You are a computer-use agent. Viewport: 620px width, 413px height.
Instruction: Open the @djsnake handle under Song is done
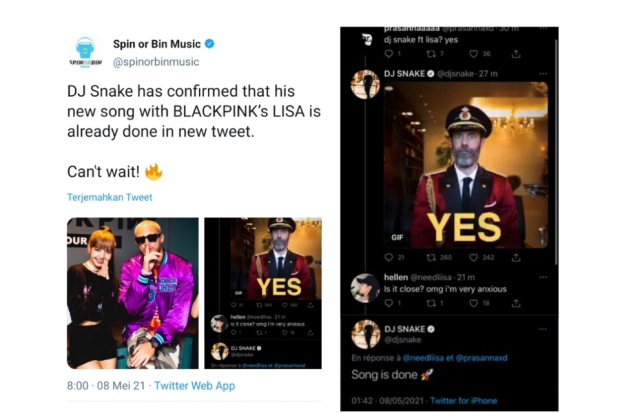pyautogui.click(x=403, y=342)
